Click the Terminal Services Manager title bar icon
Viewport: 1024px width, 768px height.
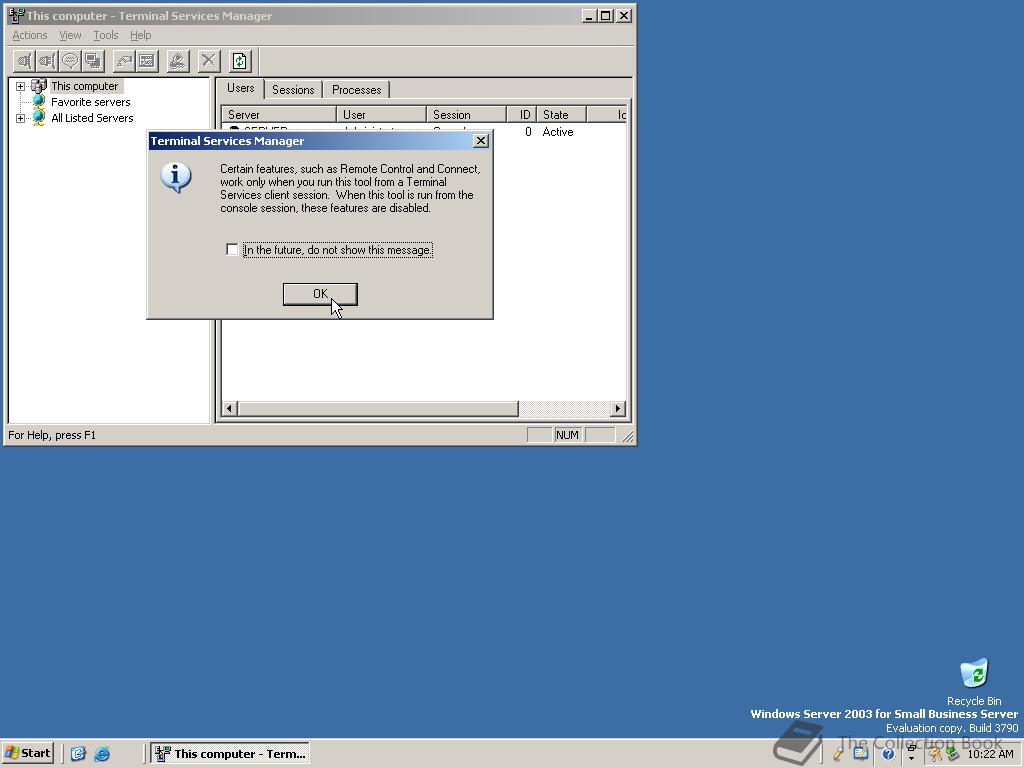16,16
